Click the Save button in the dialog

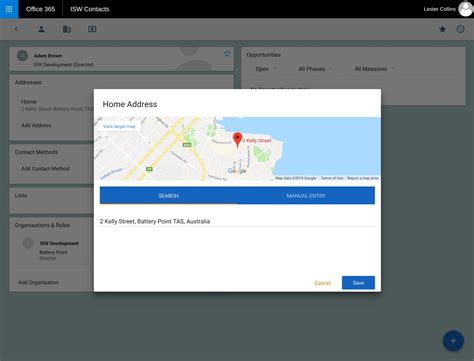358,283
